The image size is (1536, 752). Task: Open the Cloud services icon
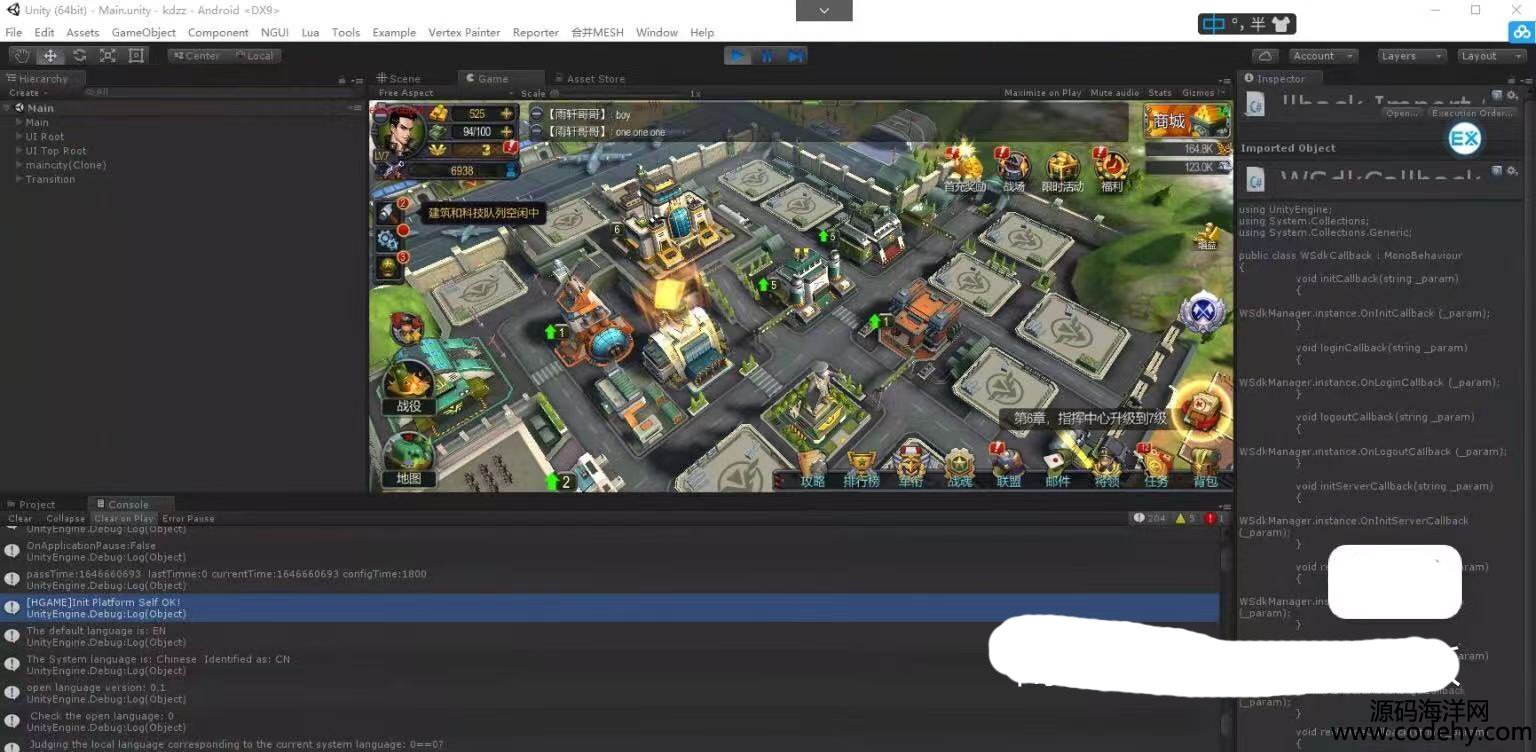(x=1266, y=56)
